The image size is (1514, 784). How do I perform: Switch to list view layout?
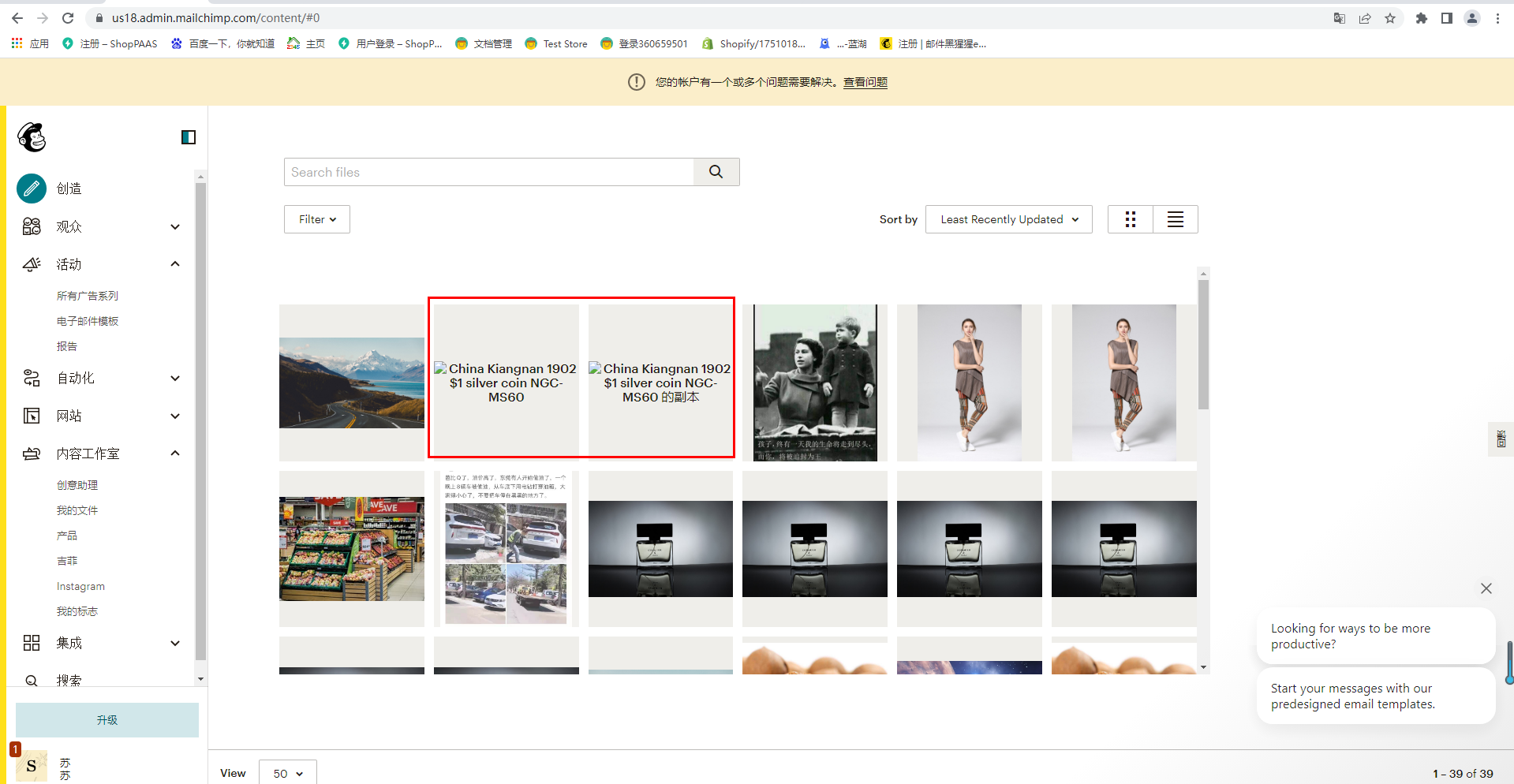(1175, 219)
